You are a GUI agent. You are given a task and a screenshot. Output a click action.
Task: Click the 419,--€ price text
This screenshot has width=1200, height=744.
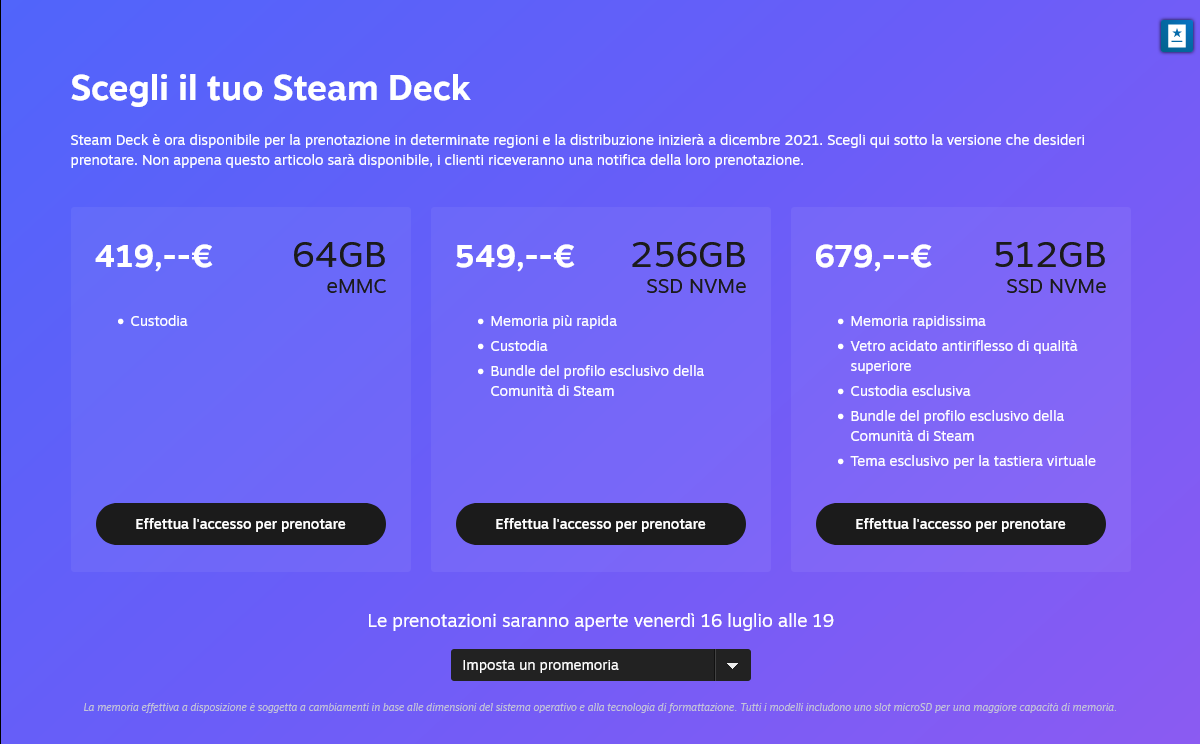153,256
